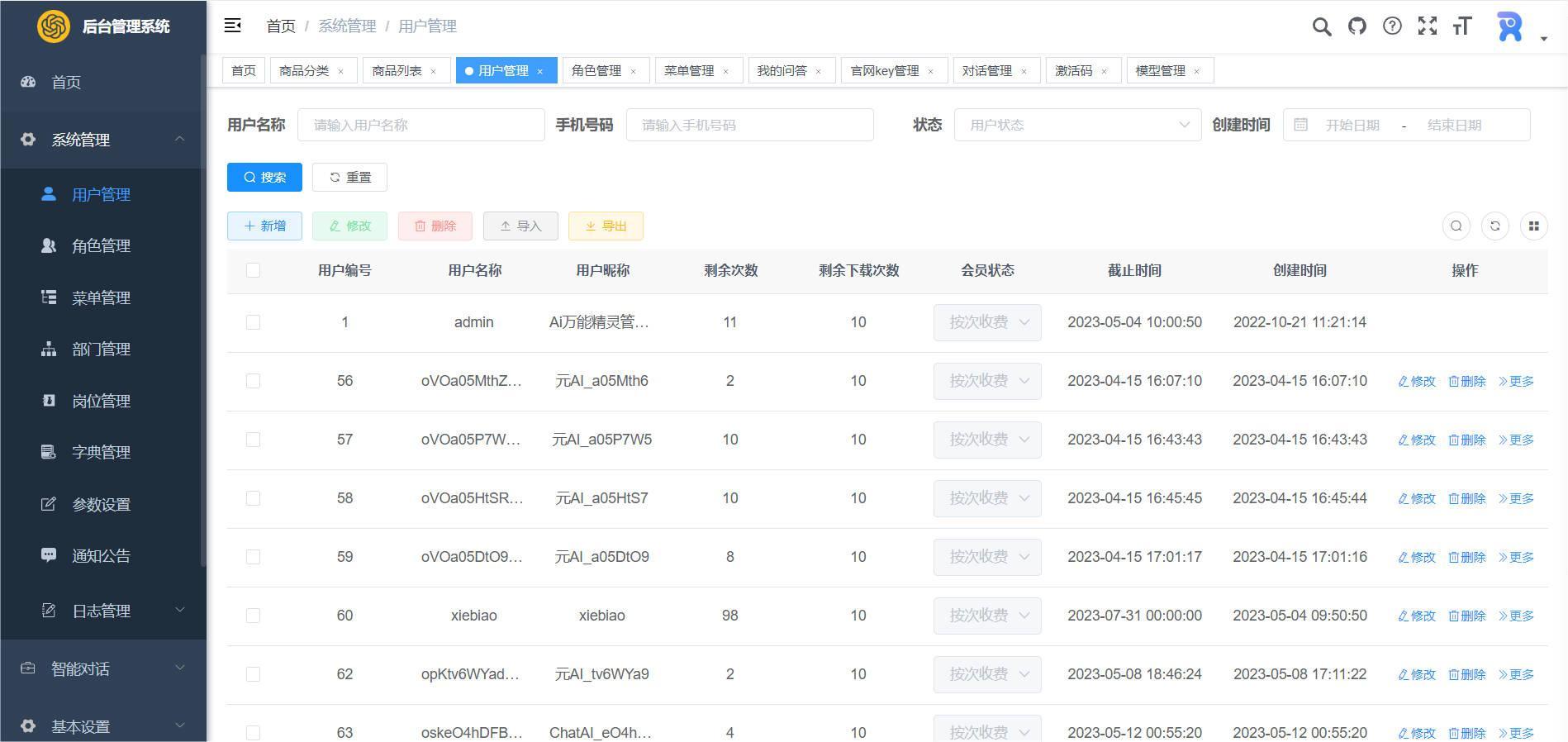The width and height of the screenshot is (1568, 742).
Task: Click the icon beside 岗位管理
Action: (x=49, y=401)
